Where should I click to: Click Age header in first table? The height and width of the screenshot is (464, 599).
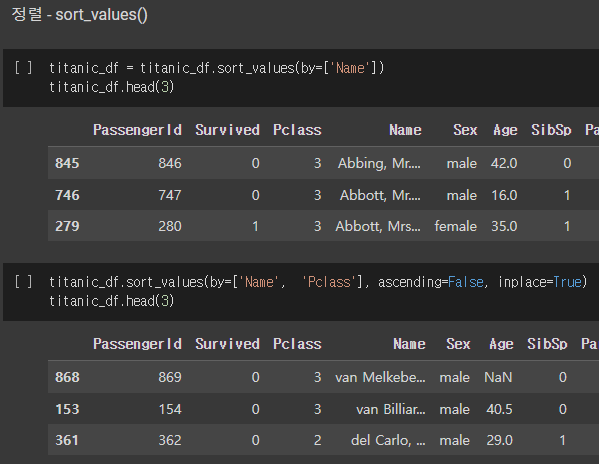(x=505, y=130)
